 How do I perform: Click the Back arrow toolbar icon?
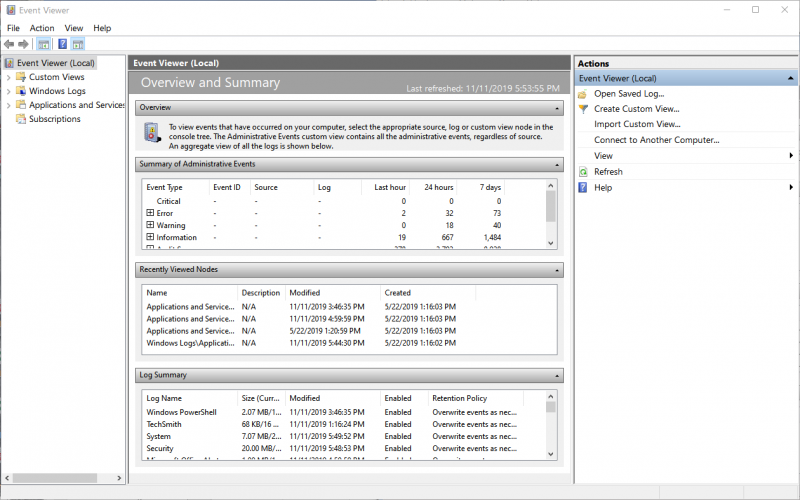(9, 44)
